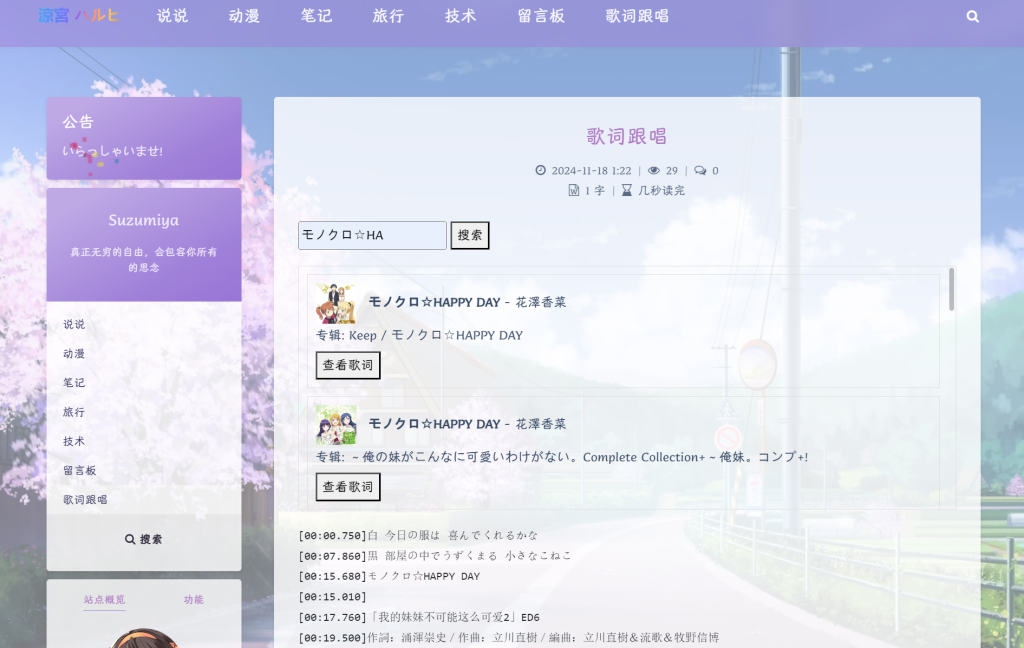
Task: Click the 搜索 button in the left sidebar
Action: click(x=144, y=539)
